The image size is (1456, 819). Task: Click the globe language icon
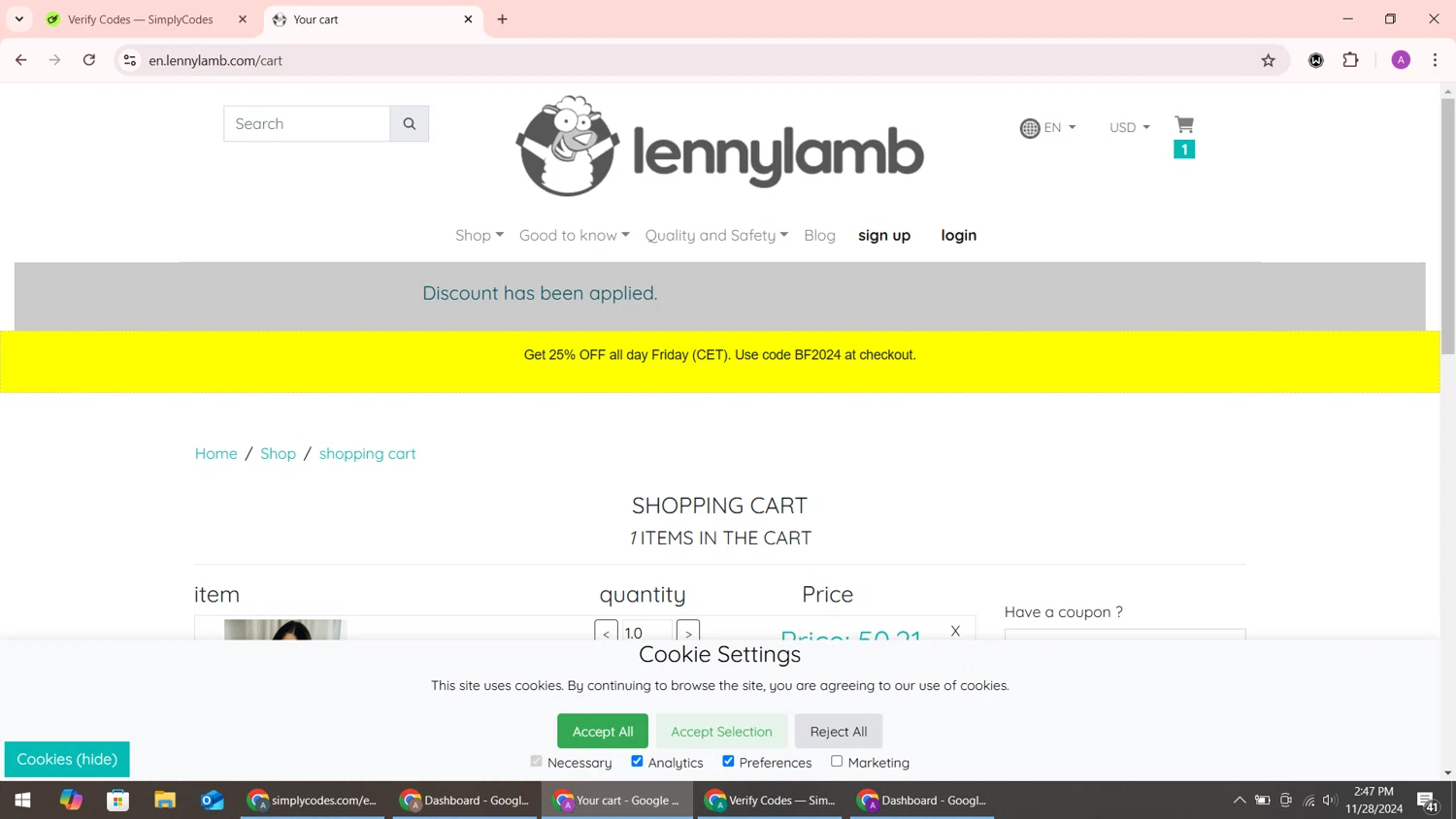pos(1030,128)
